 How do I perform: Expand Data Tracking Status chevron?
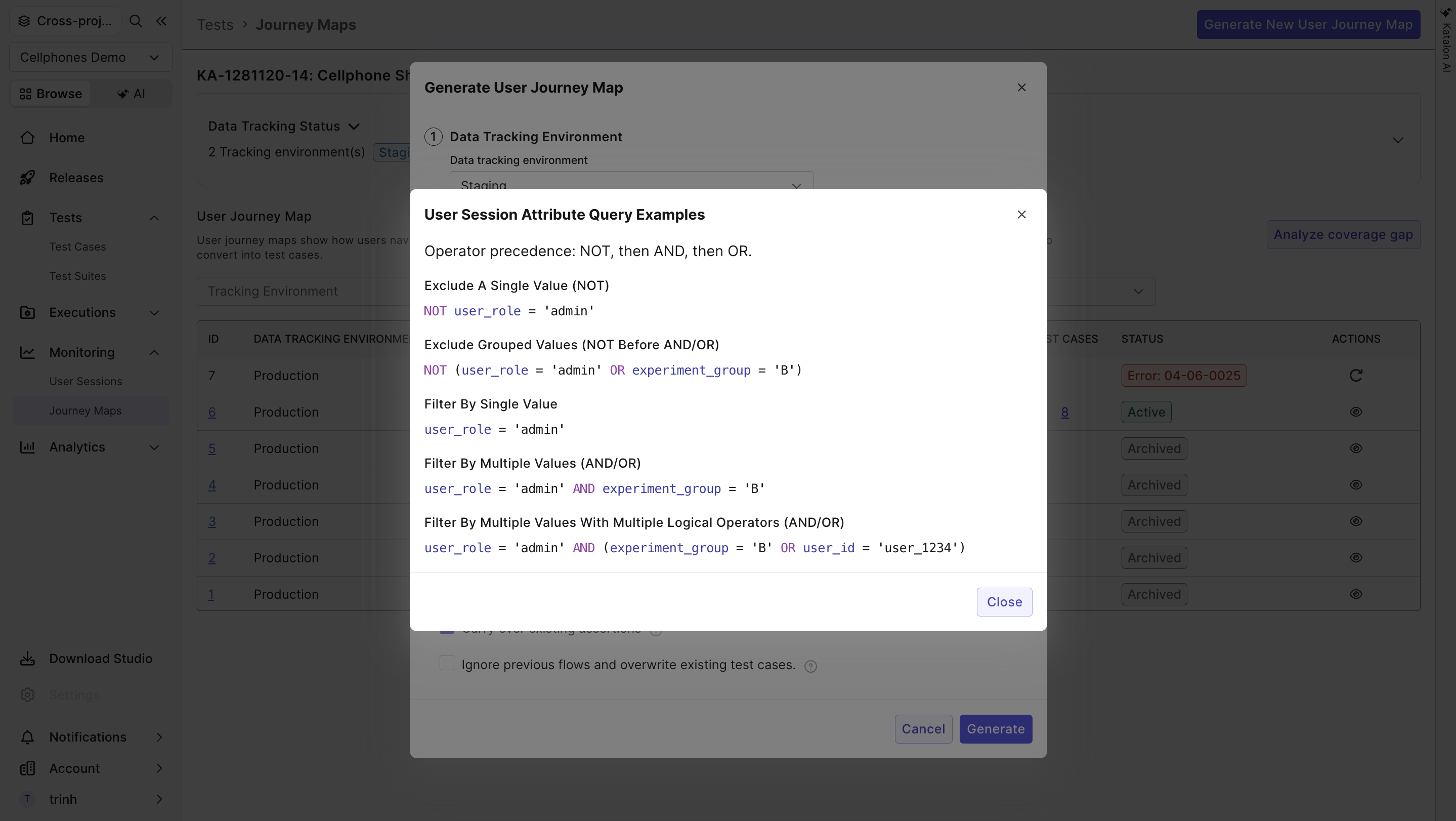(354, 127)
